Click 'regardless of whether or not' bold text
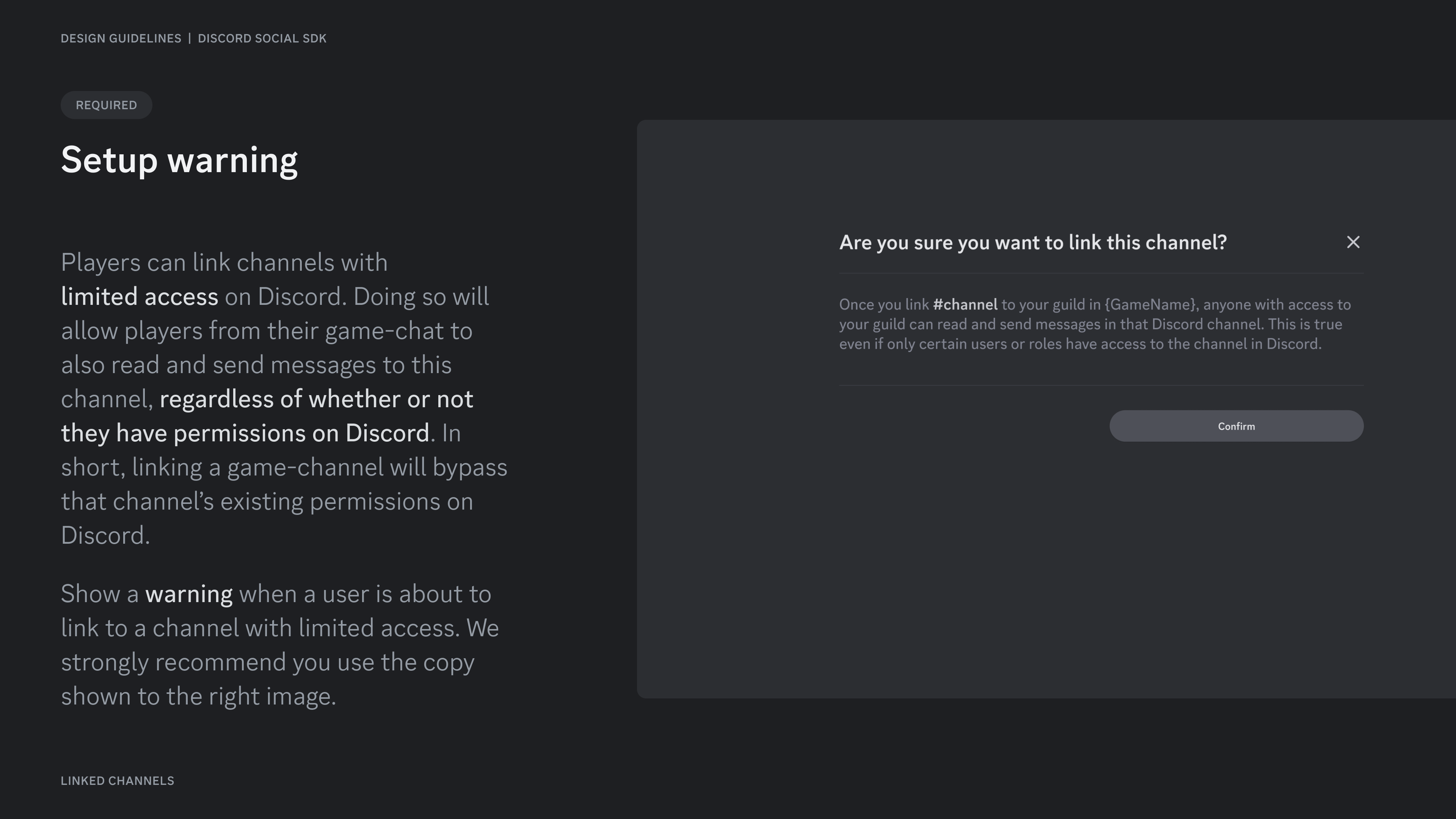 pyautogui.click(x=316, y=399)
